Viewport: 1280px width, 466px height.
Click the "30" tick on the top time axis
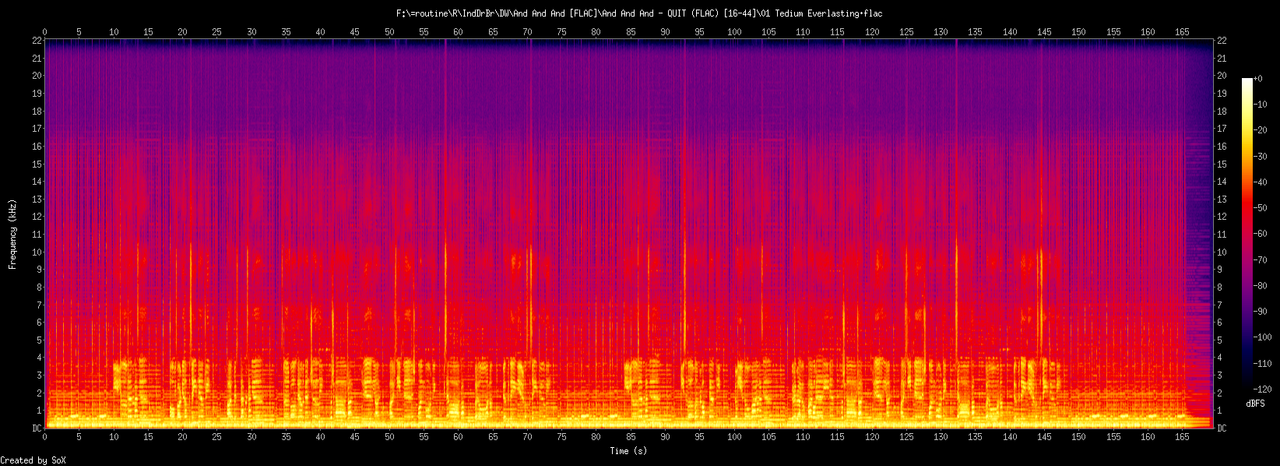(x=251, y=32)
